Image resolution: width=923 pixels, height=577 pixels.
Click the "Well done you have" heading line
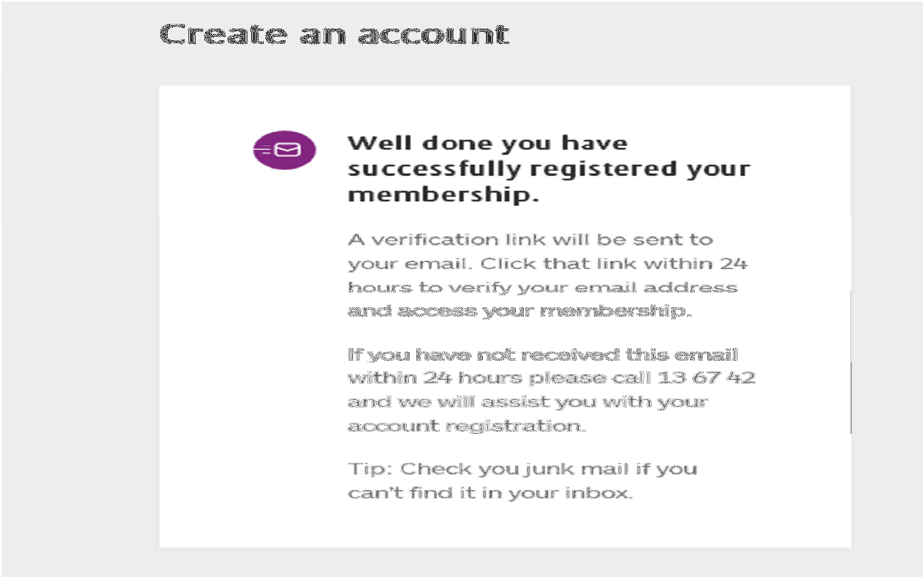[487, 143]
